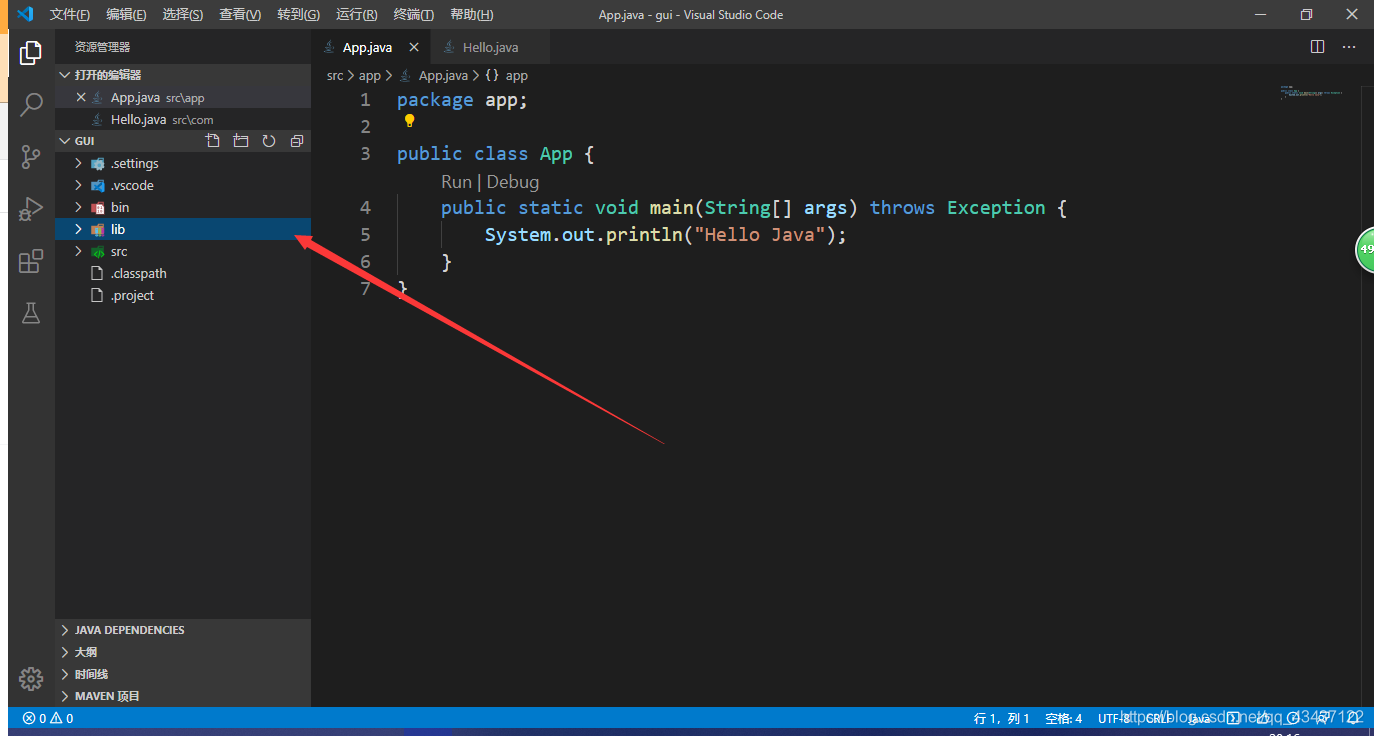Click the Run code lens link

coord(456,182)
